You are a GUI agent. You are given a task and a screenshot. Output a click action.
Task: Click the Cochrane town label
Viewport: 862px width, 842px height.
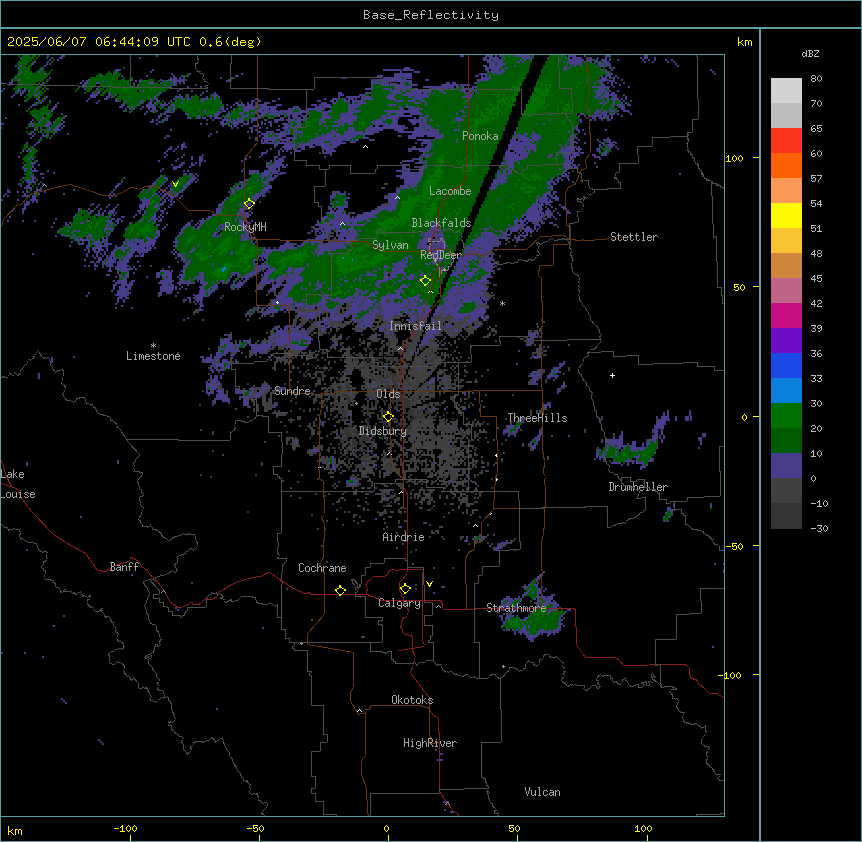click(x=322, y=568)
